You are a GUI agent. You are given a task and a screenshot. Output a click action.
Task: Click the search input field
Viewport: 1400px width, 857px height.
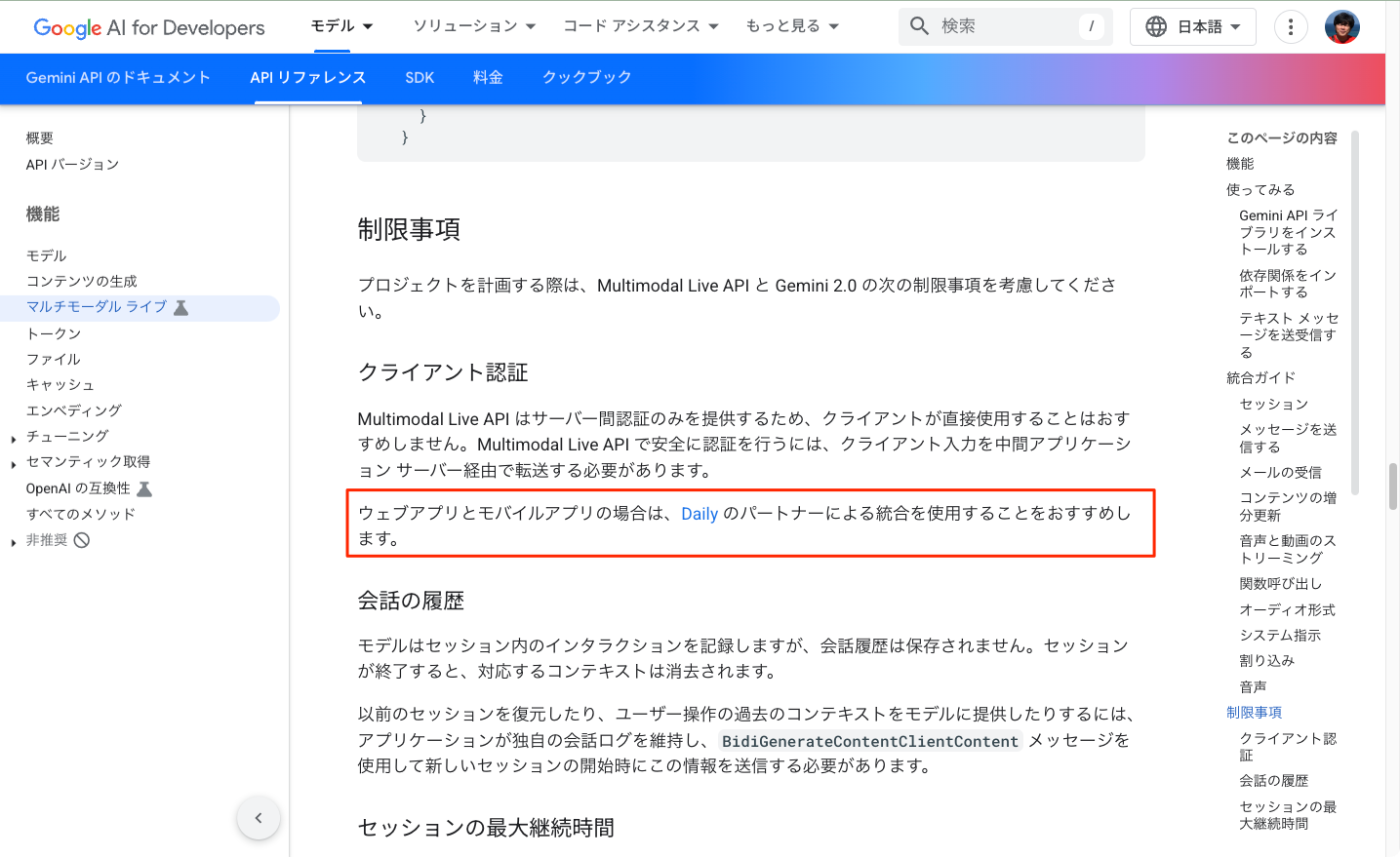pos(1005,27)
